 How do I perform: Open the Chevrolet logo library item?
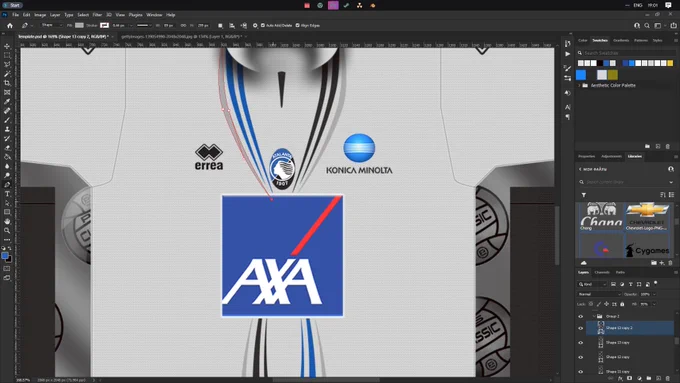coord(647,216)
